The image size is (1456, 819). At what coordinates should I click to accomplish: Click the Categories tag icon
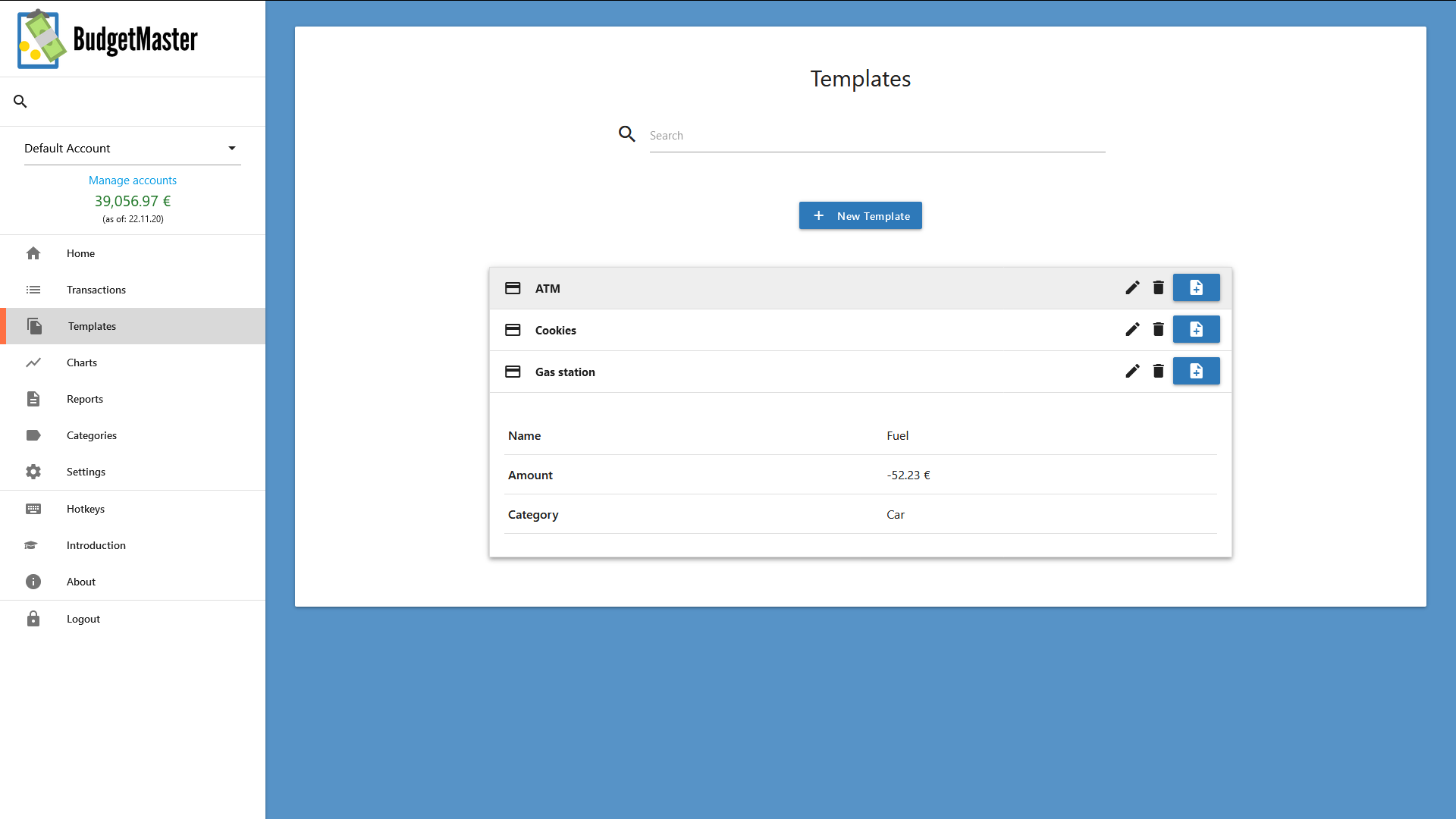point(33,435)
